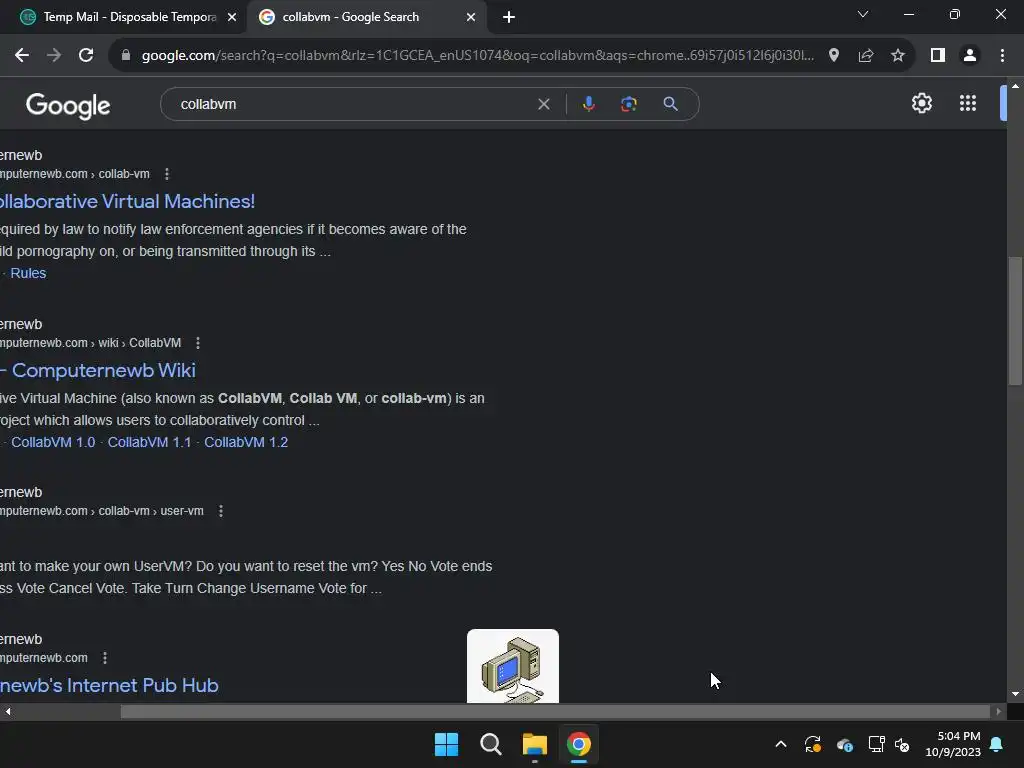
Task: Click the muted volume tray icon
Action: (903, 744)
